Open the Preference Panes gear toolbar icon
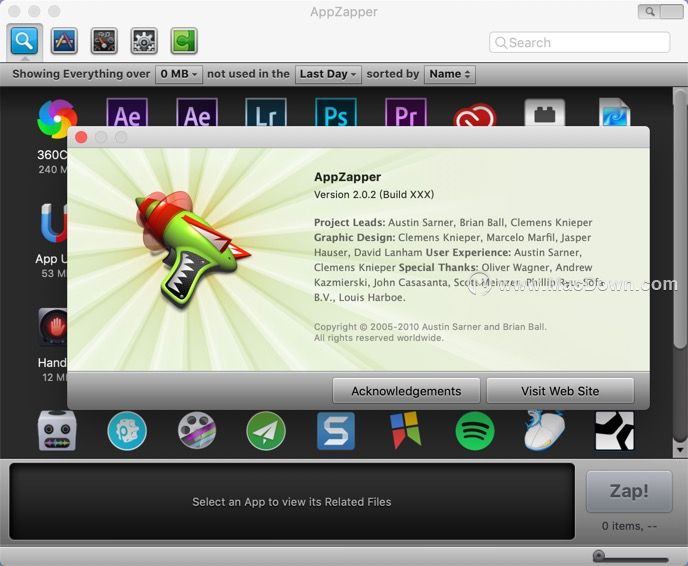 144,41
